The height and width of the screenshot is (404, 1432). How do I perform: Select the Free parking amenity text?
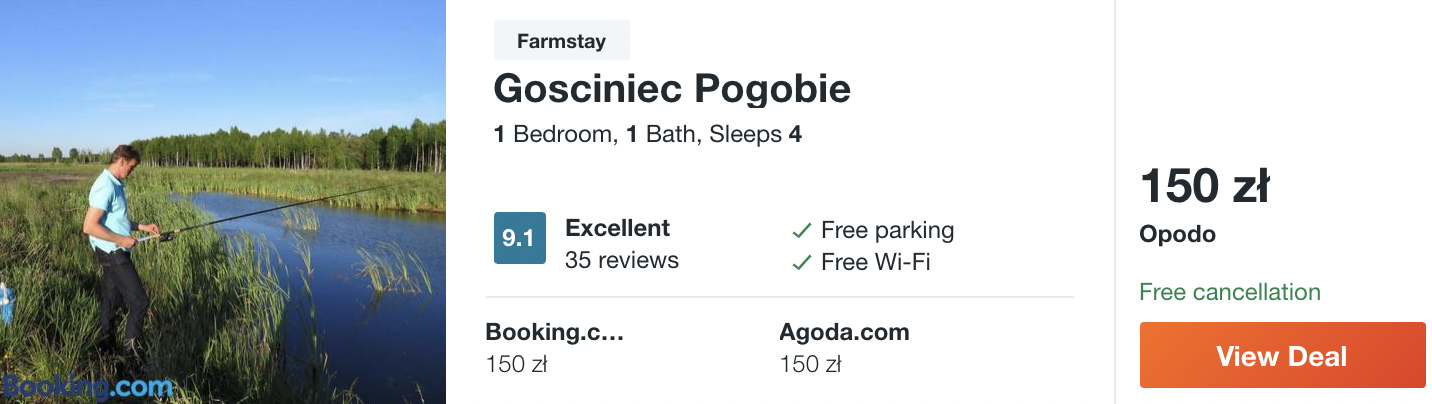[x=888, y=231]
